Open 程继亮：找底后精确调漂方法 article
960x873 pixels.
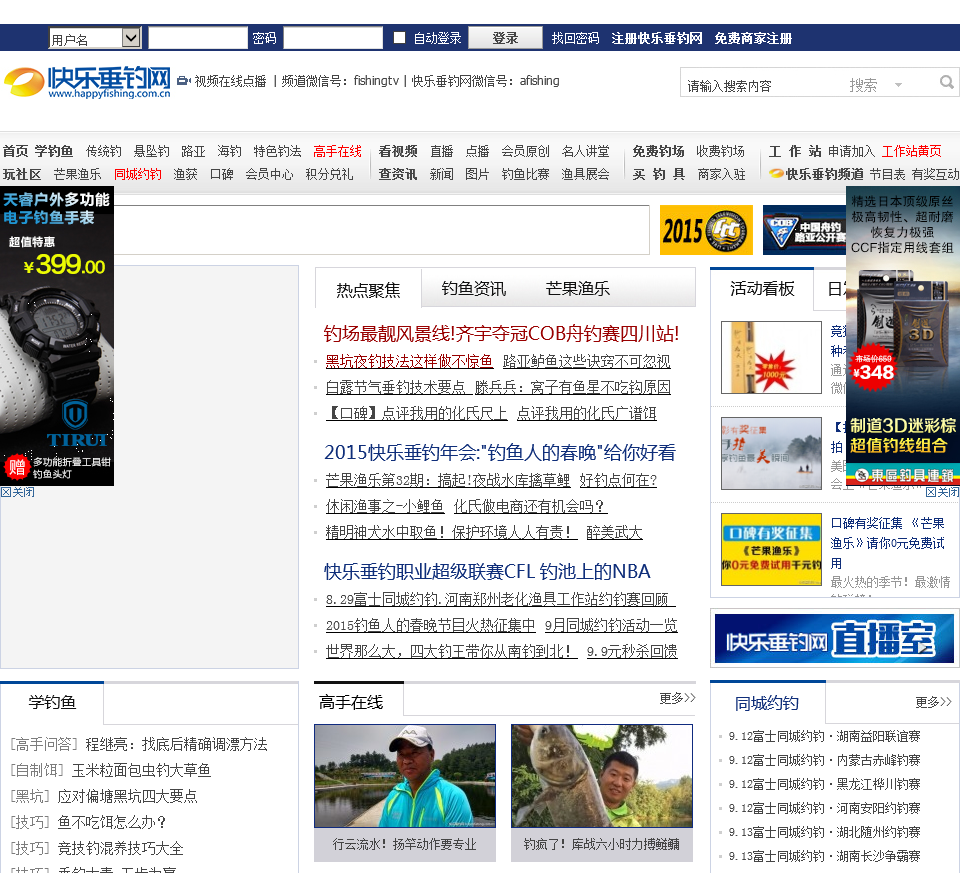pyautogui.click(x=176, y=744)
